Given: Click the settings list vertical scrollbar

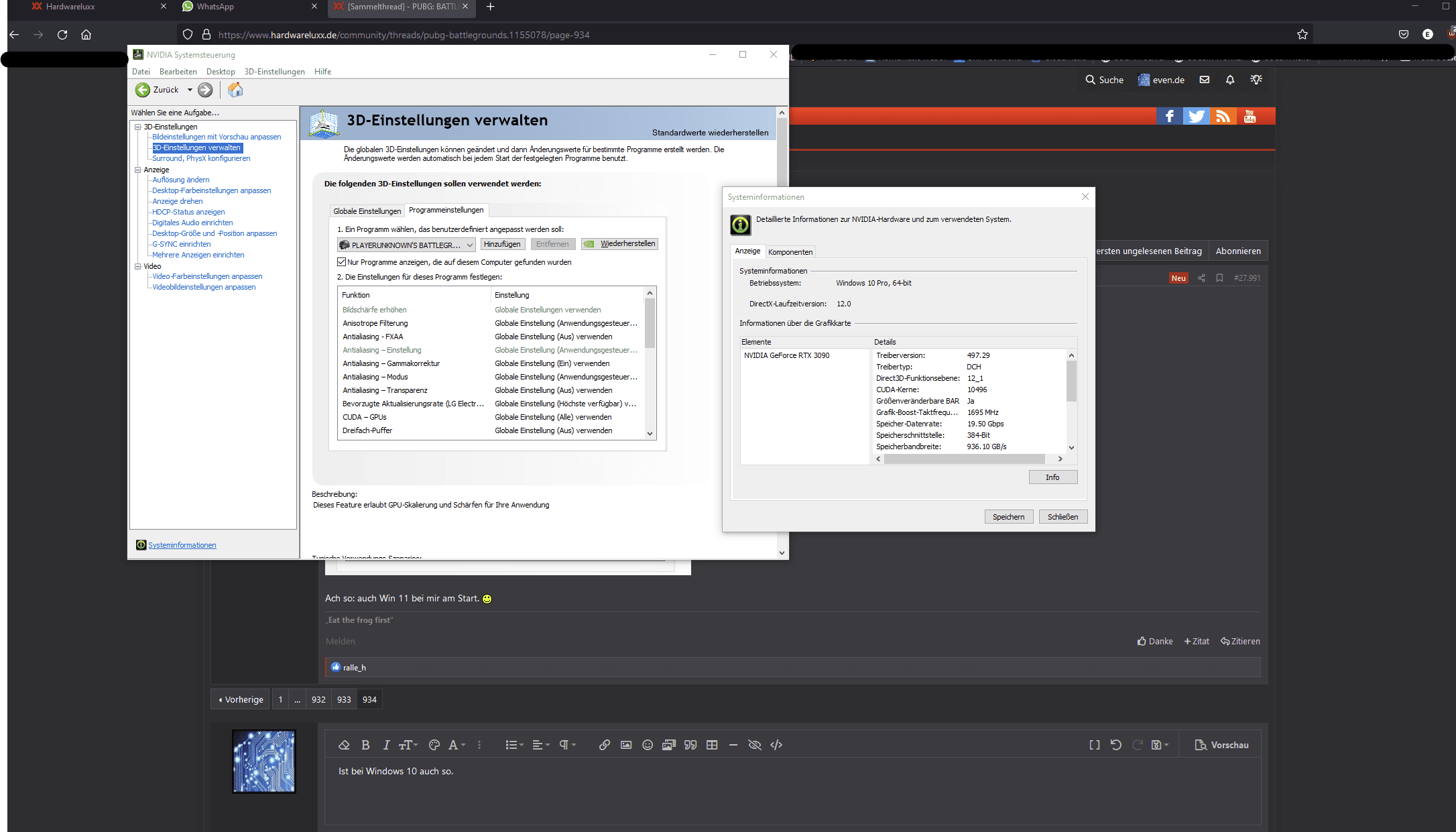Looking at the screenshot, I should pos(650,363).
